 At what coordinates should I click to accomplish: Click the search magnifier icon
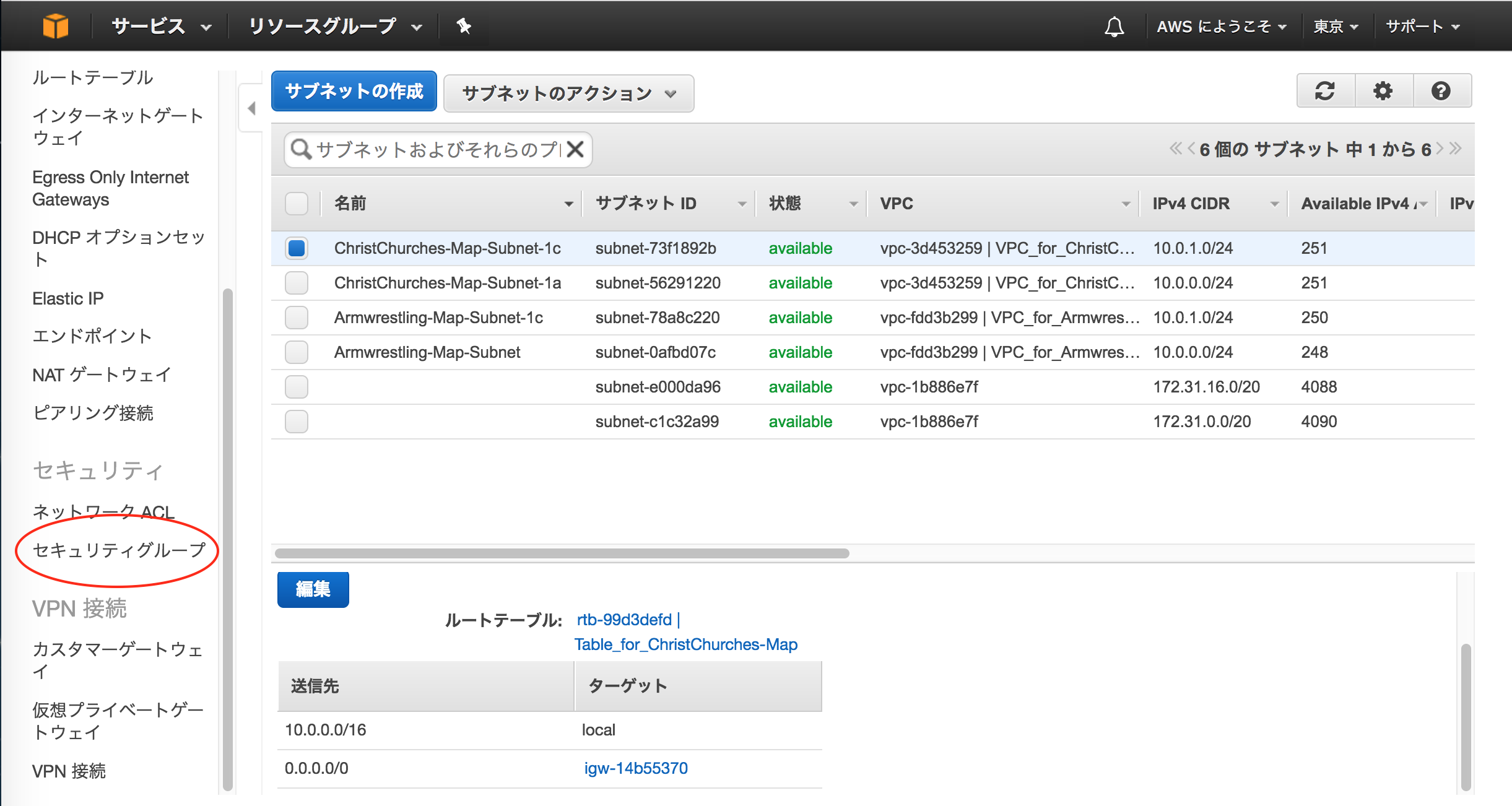pyautogui.click(x=301, y=149)
